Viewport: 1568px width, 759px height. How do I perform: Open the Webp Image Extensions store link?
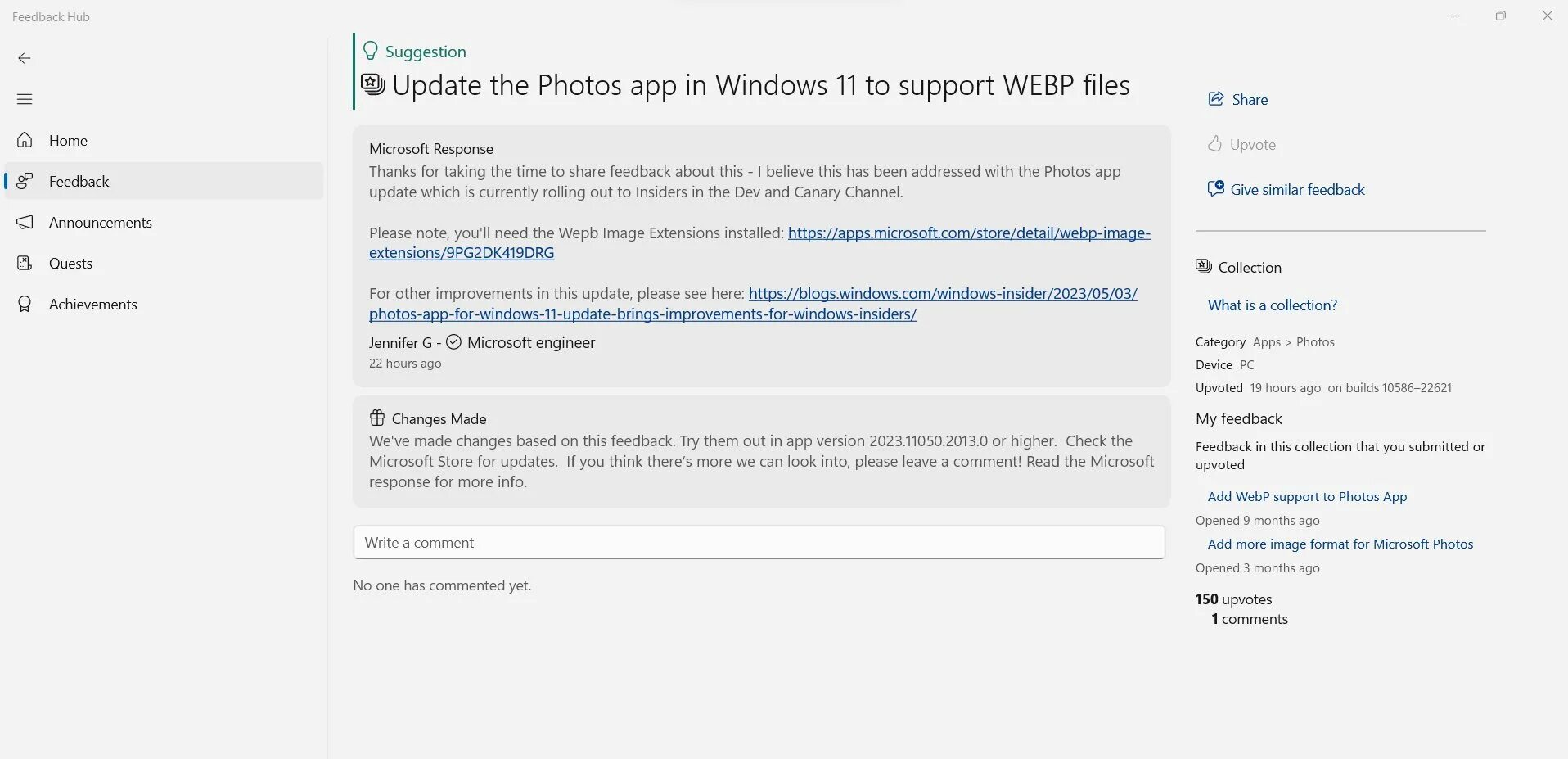pyautogui.click(x=968, y=233)
